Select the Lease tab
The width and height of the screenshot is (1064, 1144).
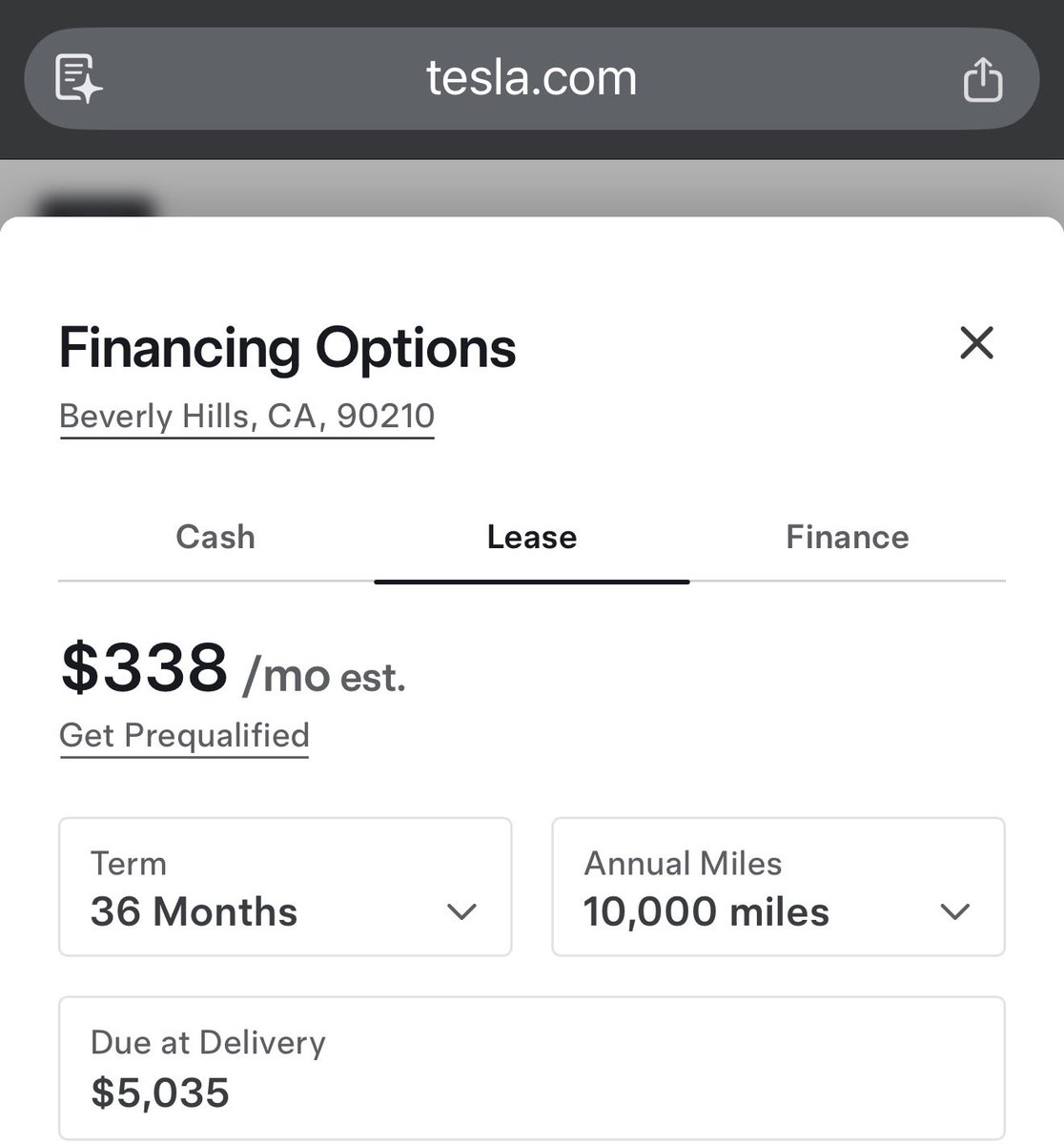pos(532,537)
